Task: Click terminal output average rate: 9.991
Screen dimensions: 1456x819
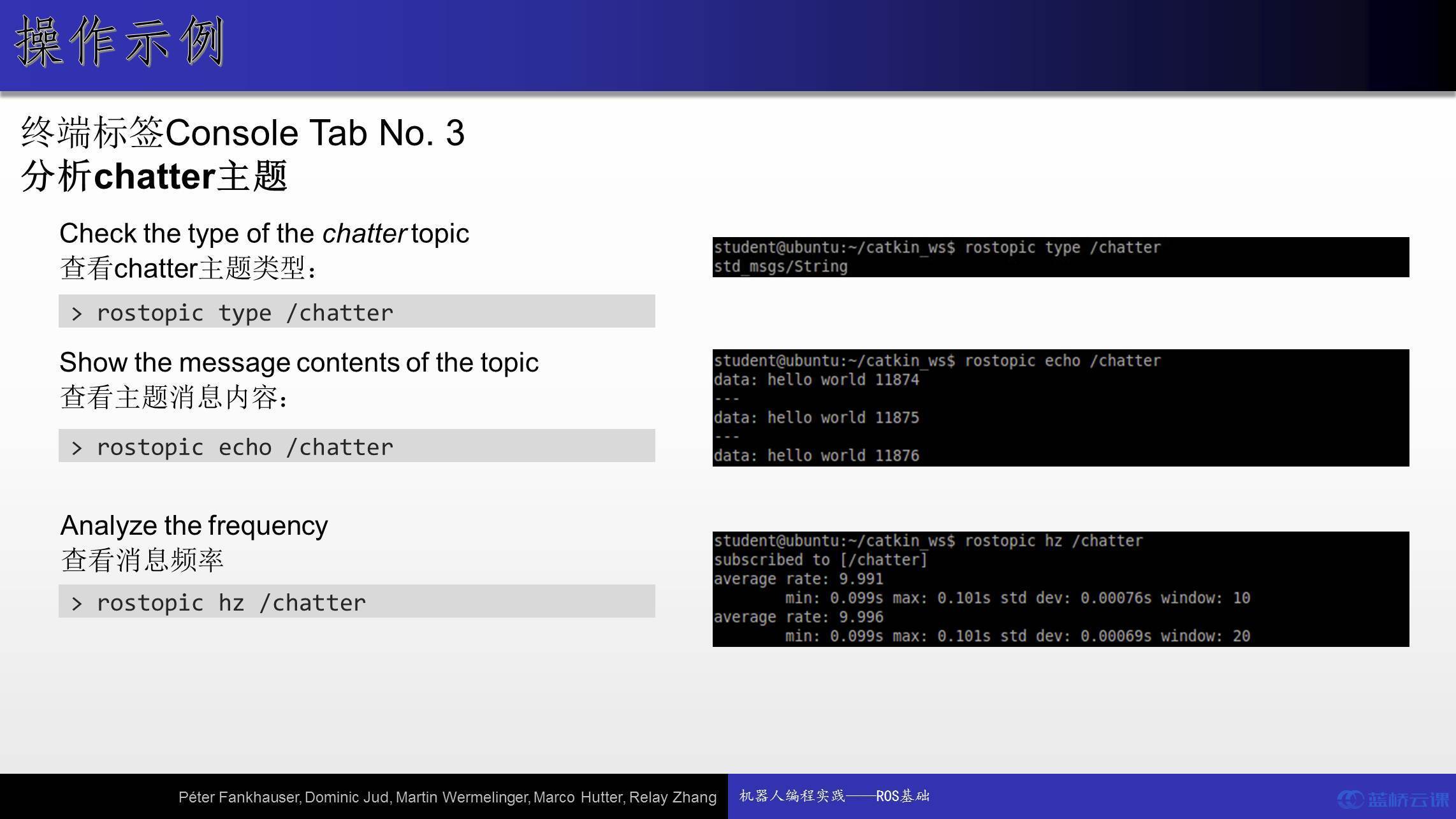Action: click(798, 579)
